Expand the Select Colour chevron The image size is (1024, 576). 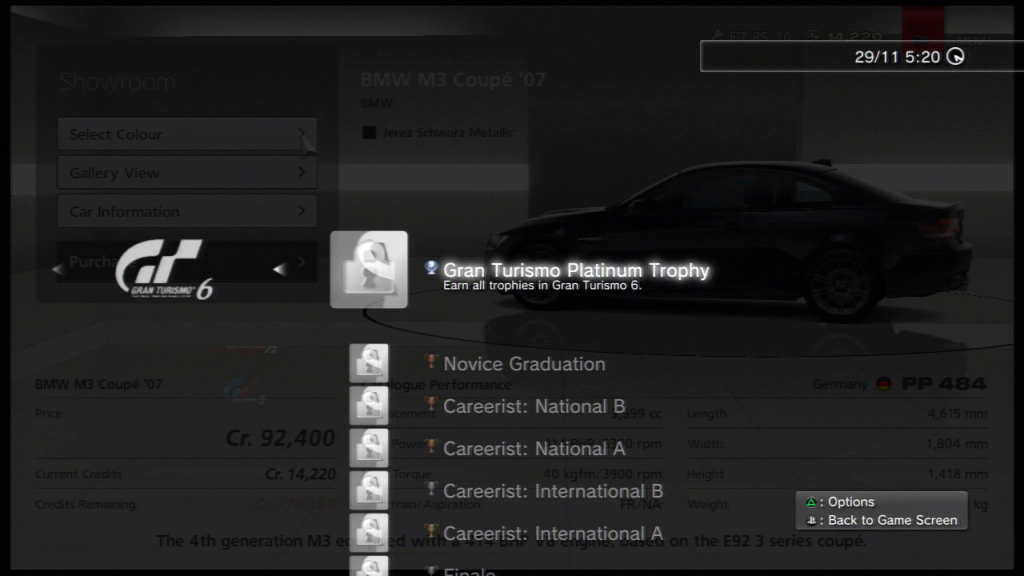pyautogui.click(x=302, y=134)
